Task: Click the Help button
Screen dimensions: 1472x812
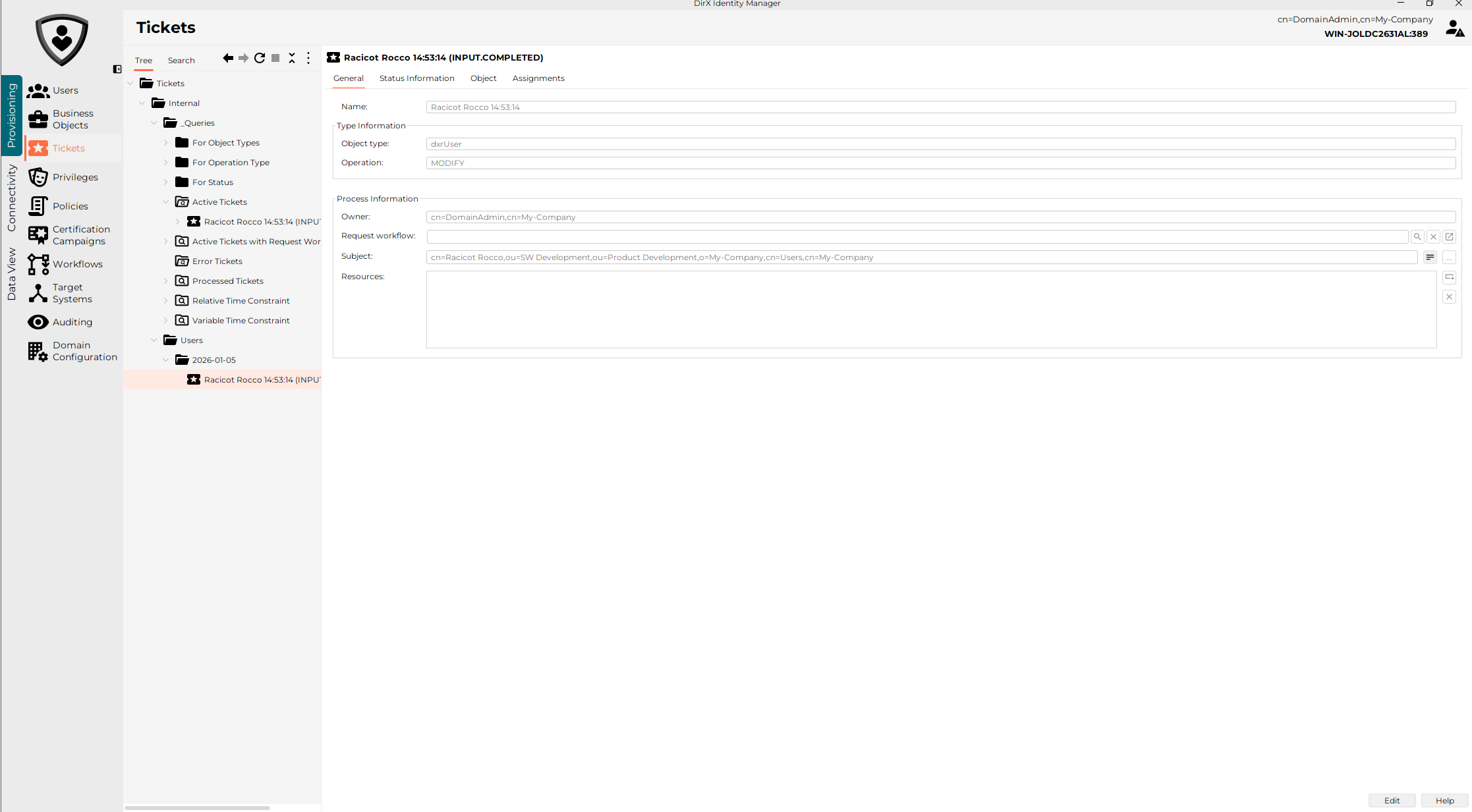Action: (x=1445, y=801)
